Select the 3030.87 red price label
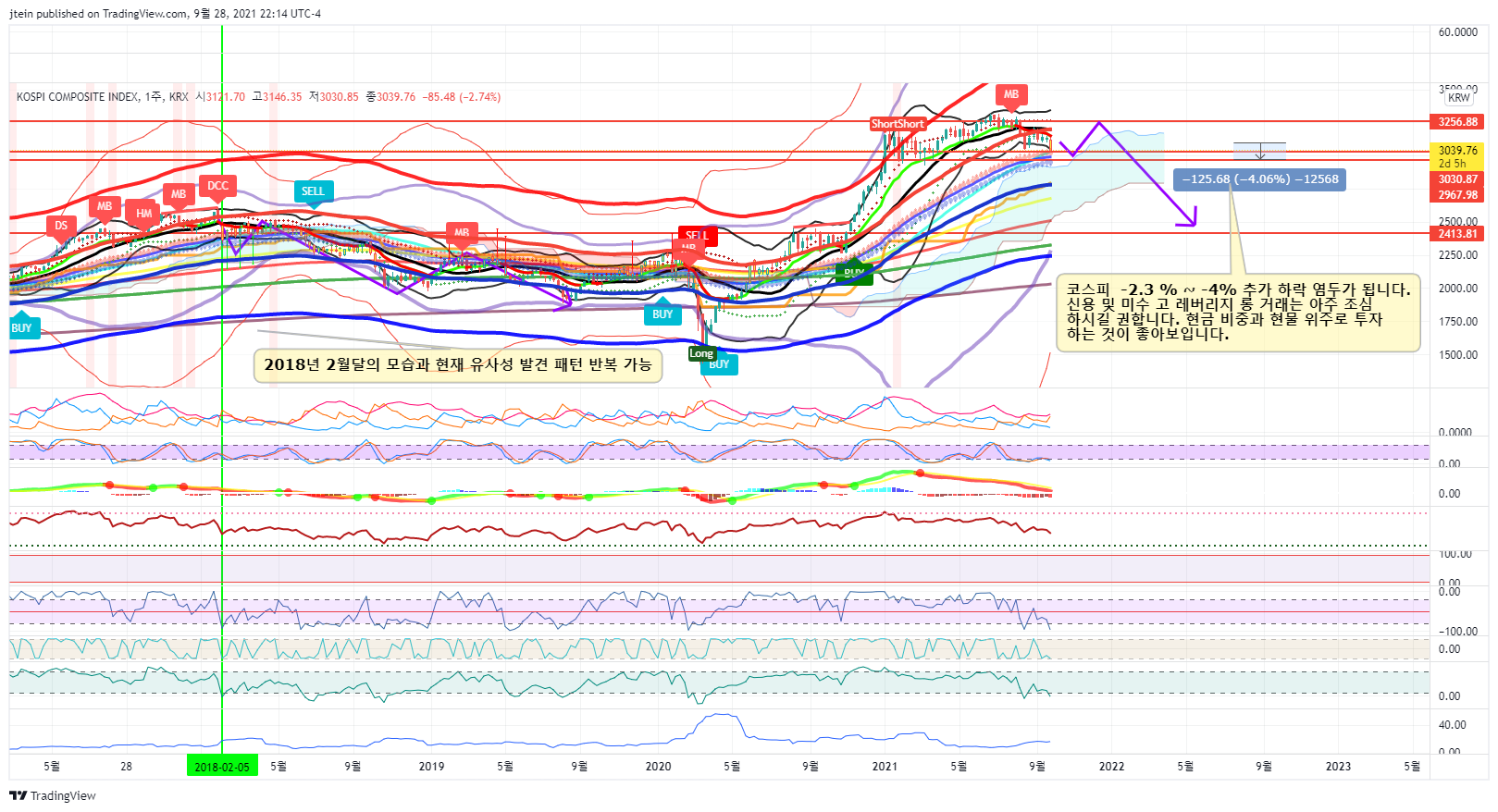The width and height of the screenshot is (1498, 812). point(1458,179)
